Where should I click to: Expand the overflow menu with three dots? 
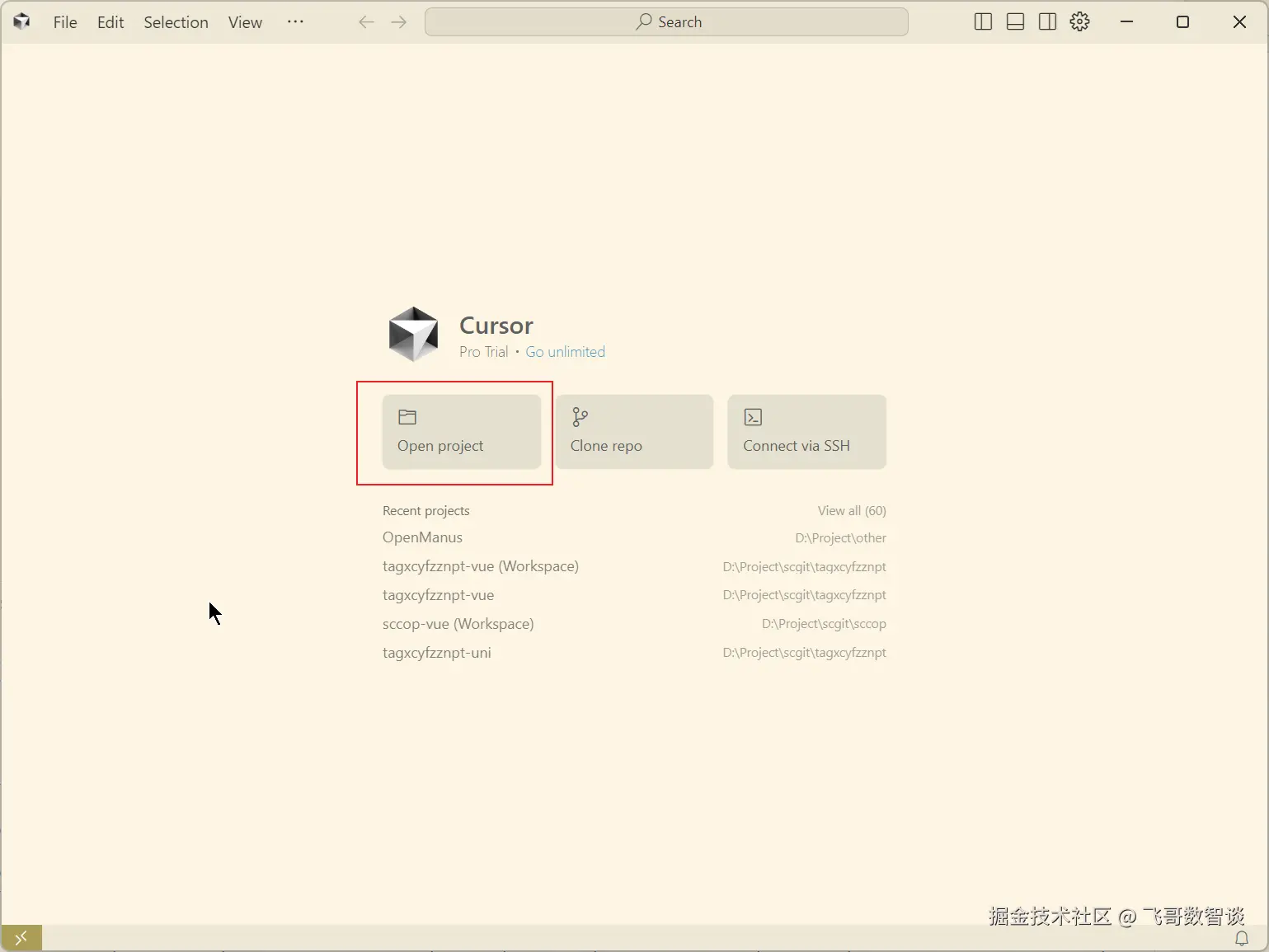pos(295,22)
